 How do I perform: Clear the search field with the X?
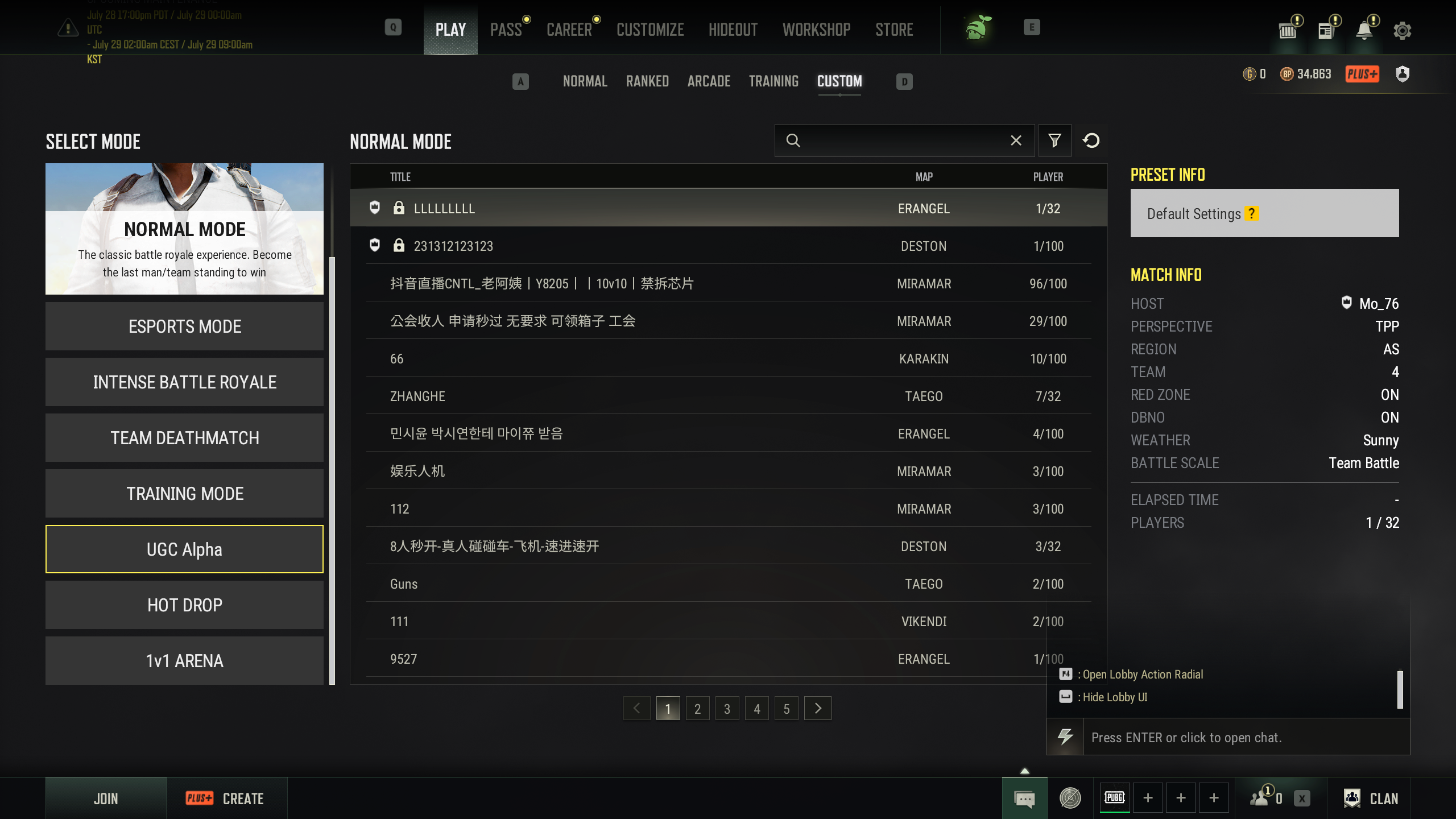click(1016, 140)
